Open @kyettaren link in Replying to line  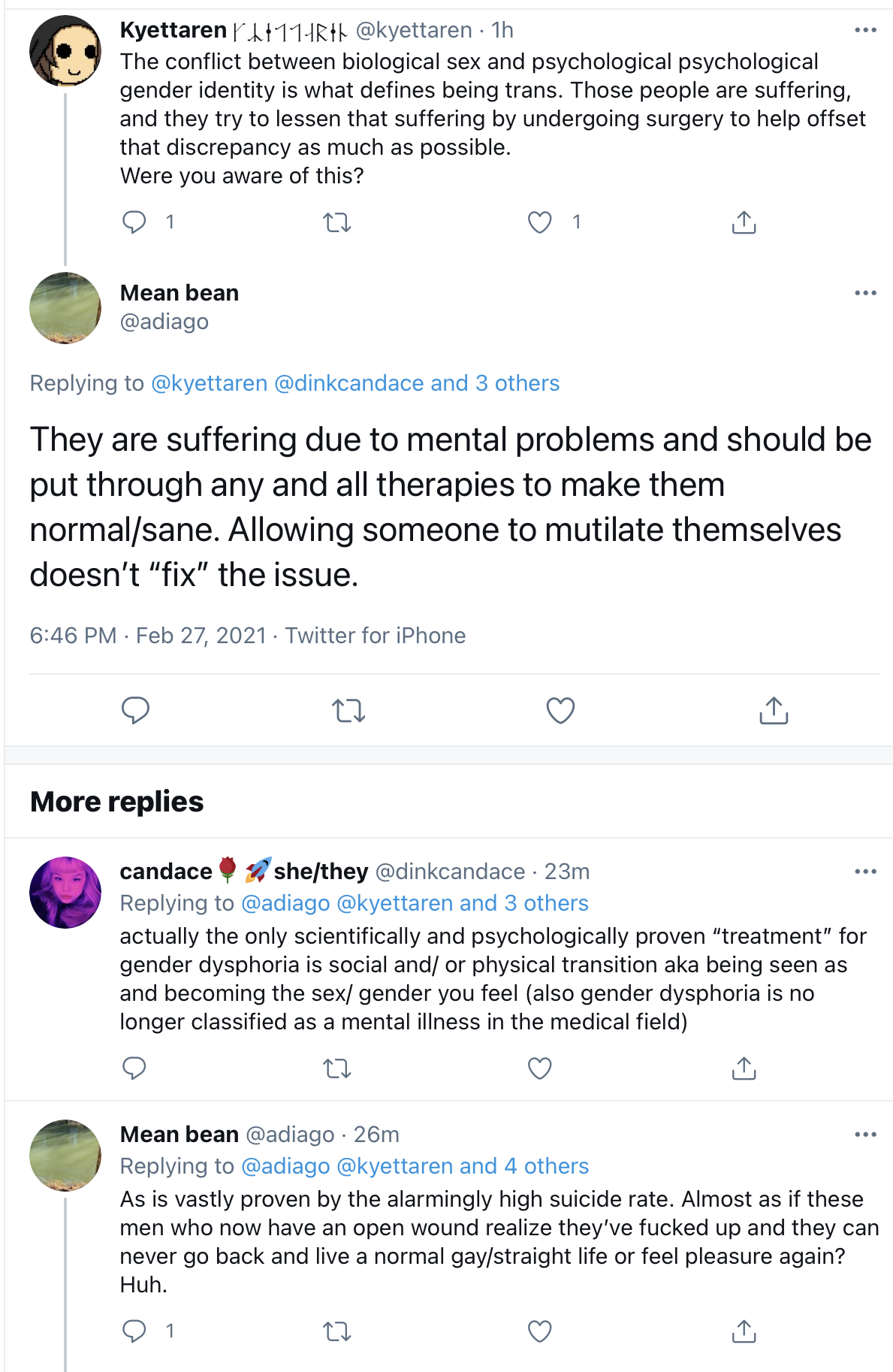coord(210,383)
